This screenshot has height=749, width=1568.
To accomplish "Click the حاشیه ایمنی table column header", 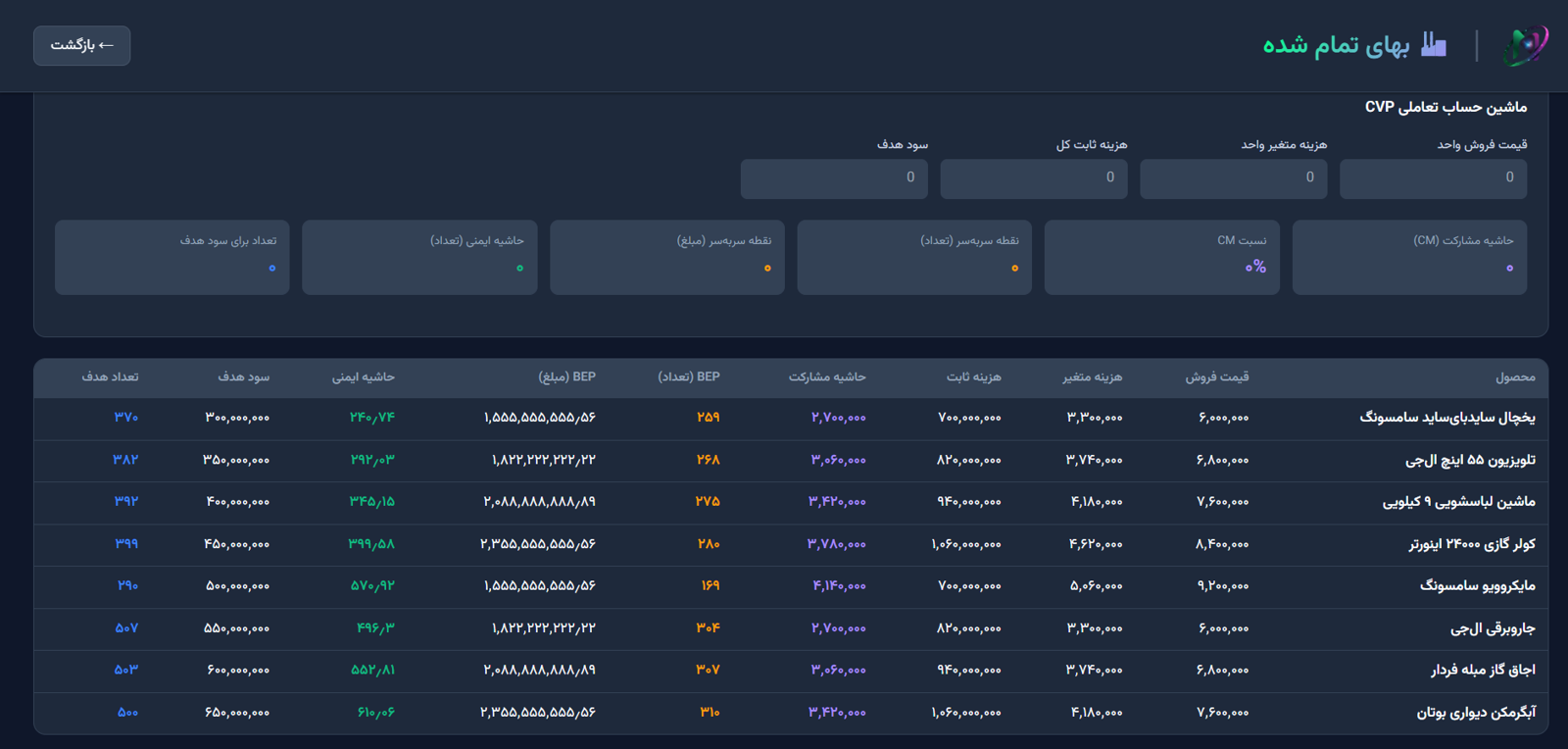I will [364, 377].
